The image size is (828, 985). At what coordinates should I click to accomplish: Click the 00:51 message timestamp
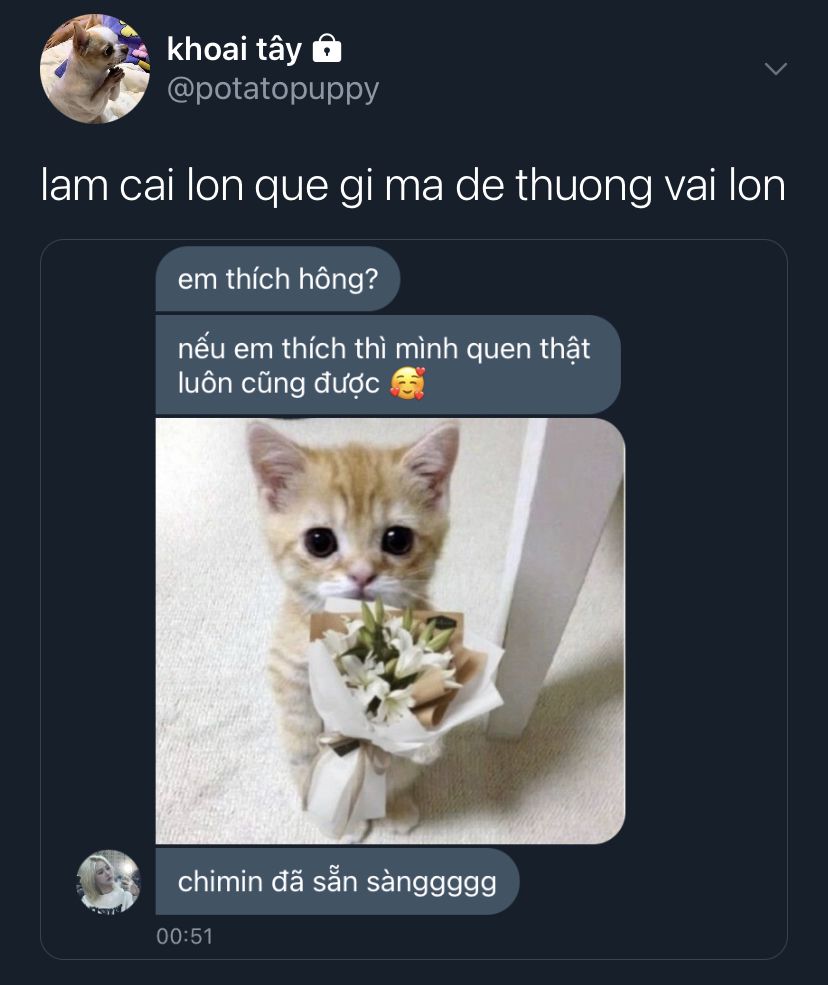[x=185, y=937]
